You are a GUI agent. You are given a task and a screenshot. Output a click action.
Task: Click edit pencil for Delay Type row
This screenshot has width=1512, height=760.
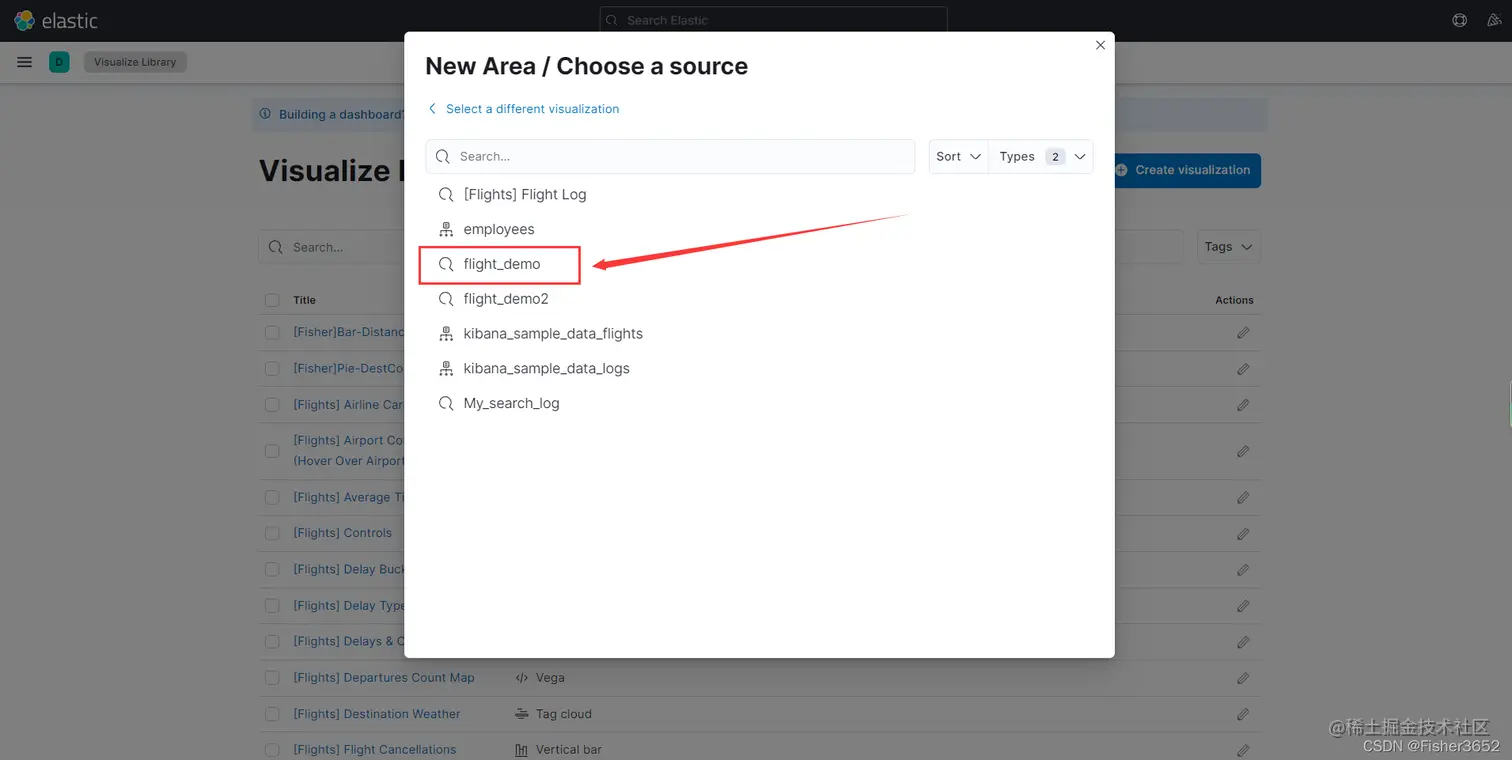[x=1243, y=605]
